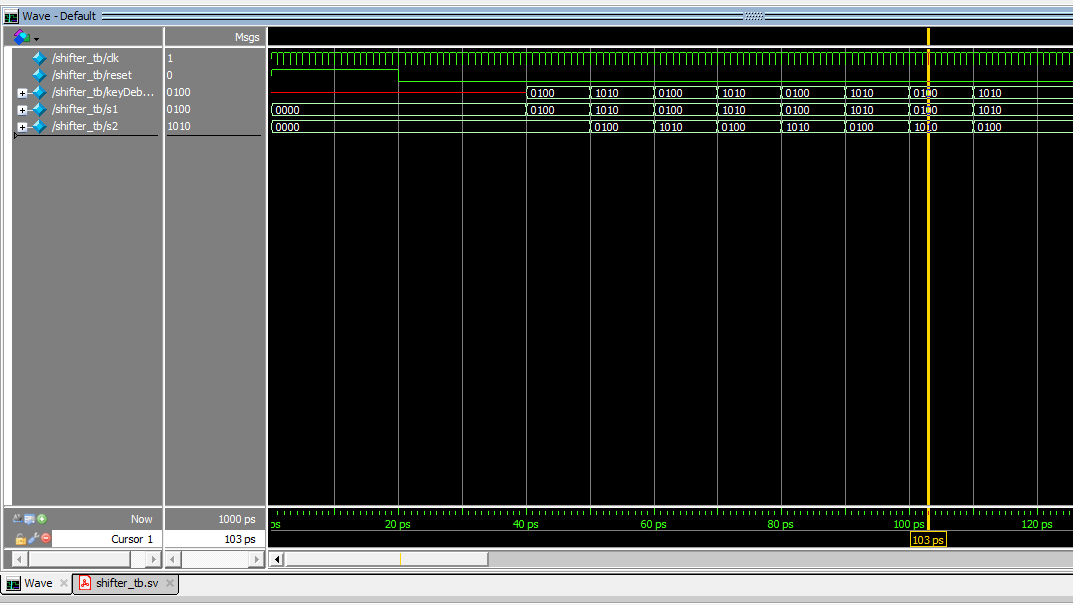Select the /shifter_tb/reset signal name
The image size is (1073, 605).
[92, 75]
